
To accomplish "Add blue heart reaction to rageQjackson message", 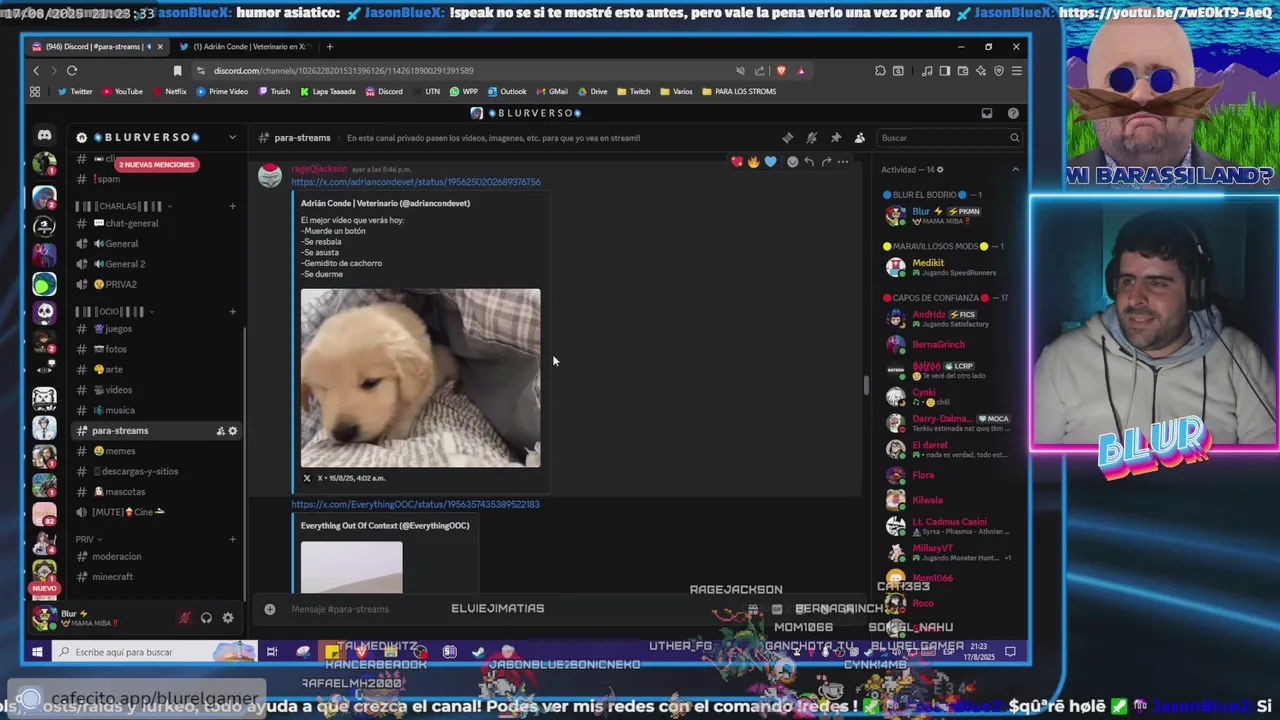I will point(770,161).
